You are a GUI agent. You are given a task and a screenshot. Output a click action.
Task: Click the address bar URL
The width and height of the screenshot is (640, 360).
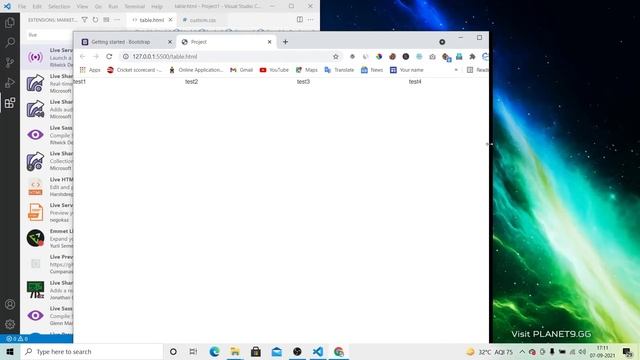coord(165,56)
